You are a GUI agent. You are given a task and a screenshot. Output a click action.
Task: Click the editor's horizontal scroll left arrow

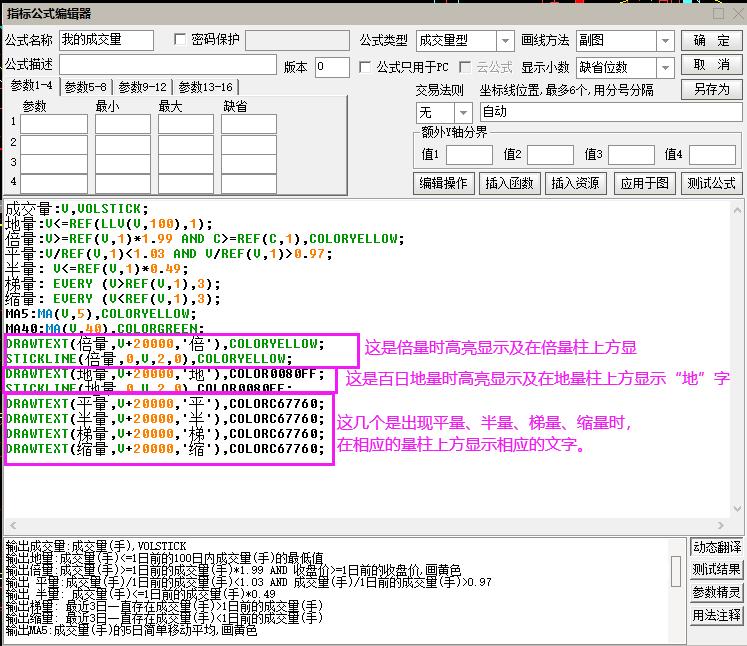pos(13,525)
